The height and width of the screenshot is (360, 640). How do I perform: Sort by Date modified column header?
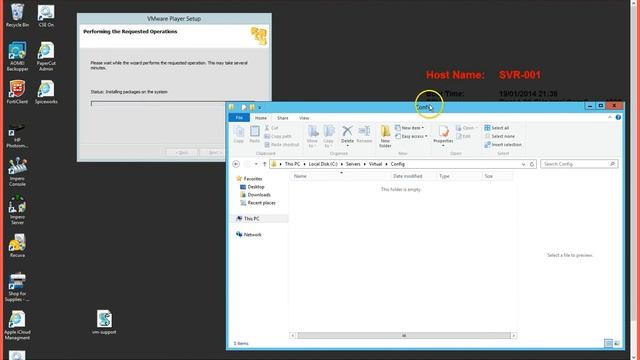pos(413,176)
